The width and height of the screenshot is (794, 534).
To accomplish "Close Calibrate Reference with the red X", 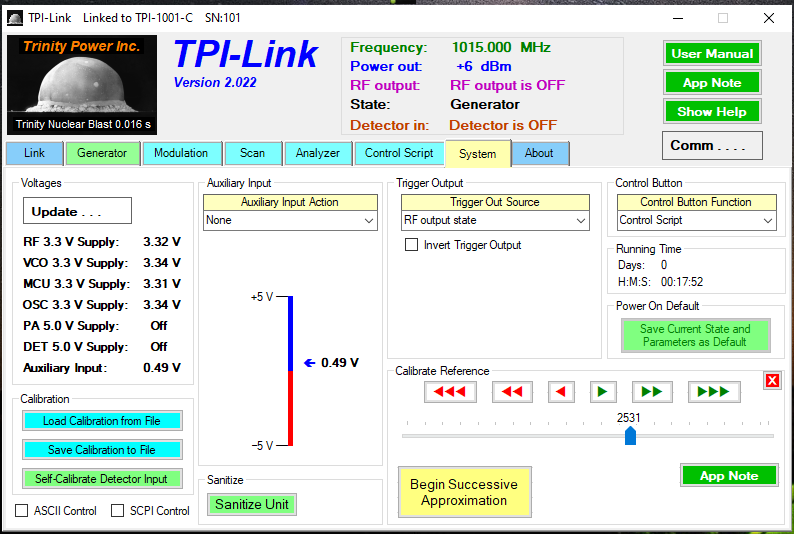I will pyautogui.click(x=772, y=380).
